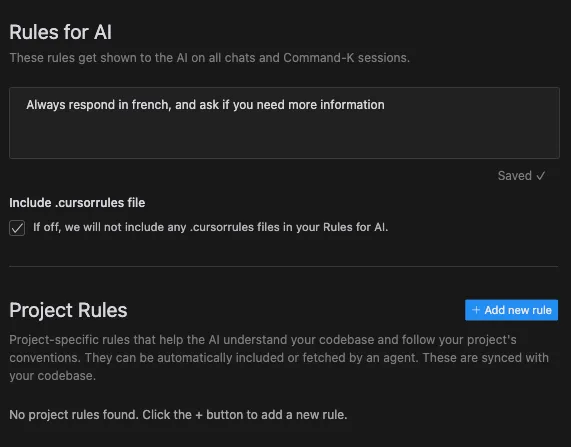This screenshot has width=571, height=447.
Task: Click the 'Include .cursorrules file' section label
Action: (x=77, y=203)
